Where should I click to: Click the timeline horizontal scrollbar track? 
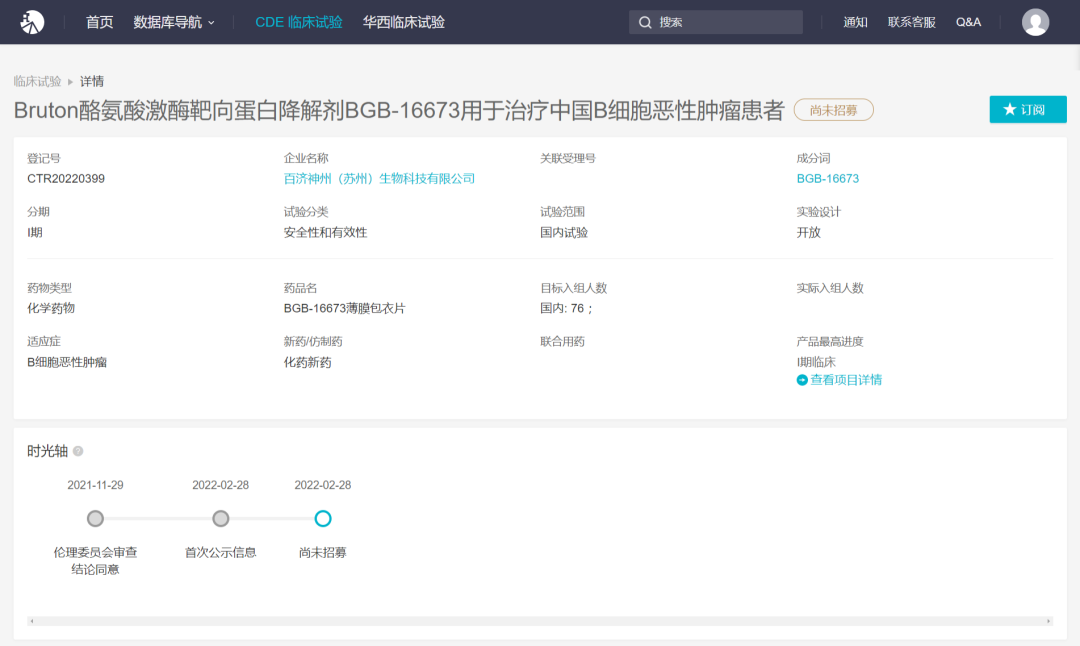coord(540,621)
